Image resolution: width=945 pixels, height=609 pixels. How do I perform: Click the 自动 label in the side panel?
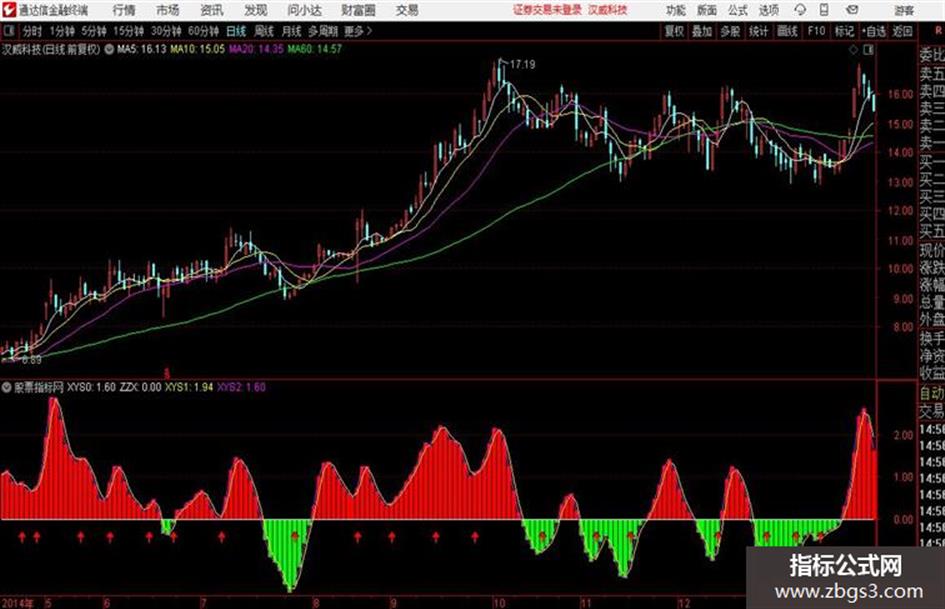(932, 393)
